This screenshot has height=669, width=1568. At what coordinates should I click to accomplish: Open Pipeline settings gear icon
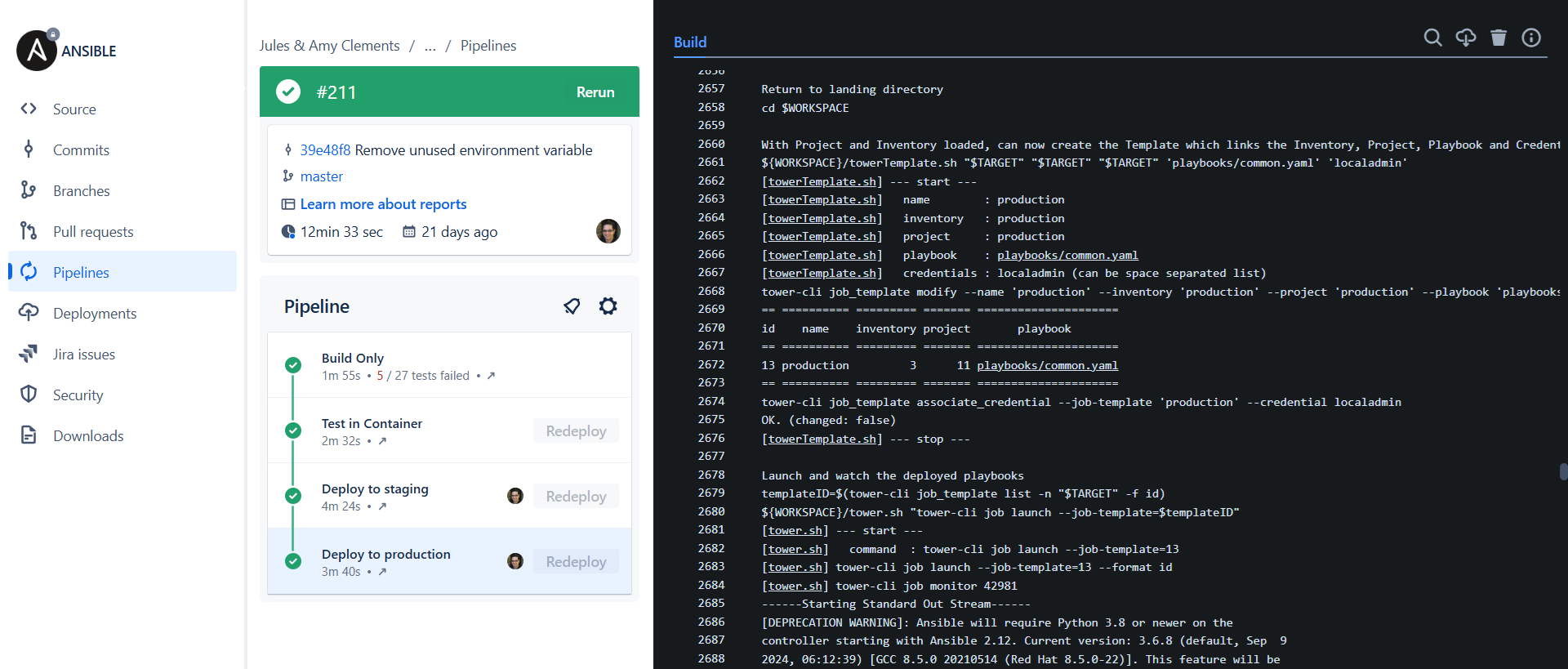tap(608, 306)
